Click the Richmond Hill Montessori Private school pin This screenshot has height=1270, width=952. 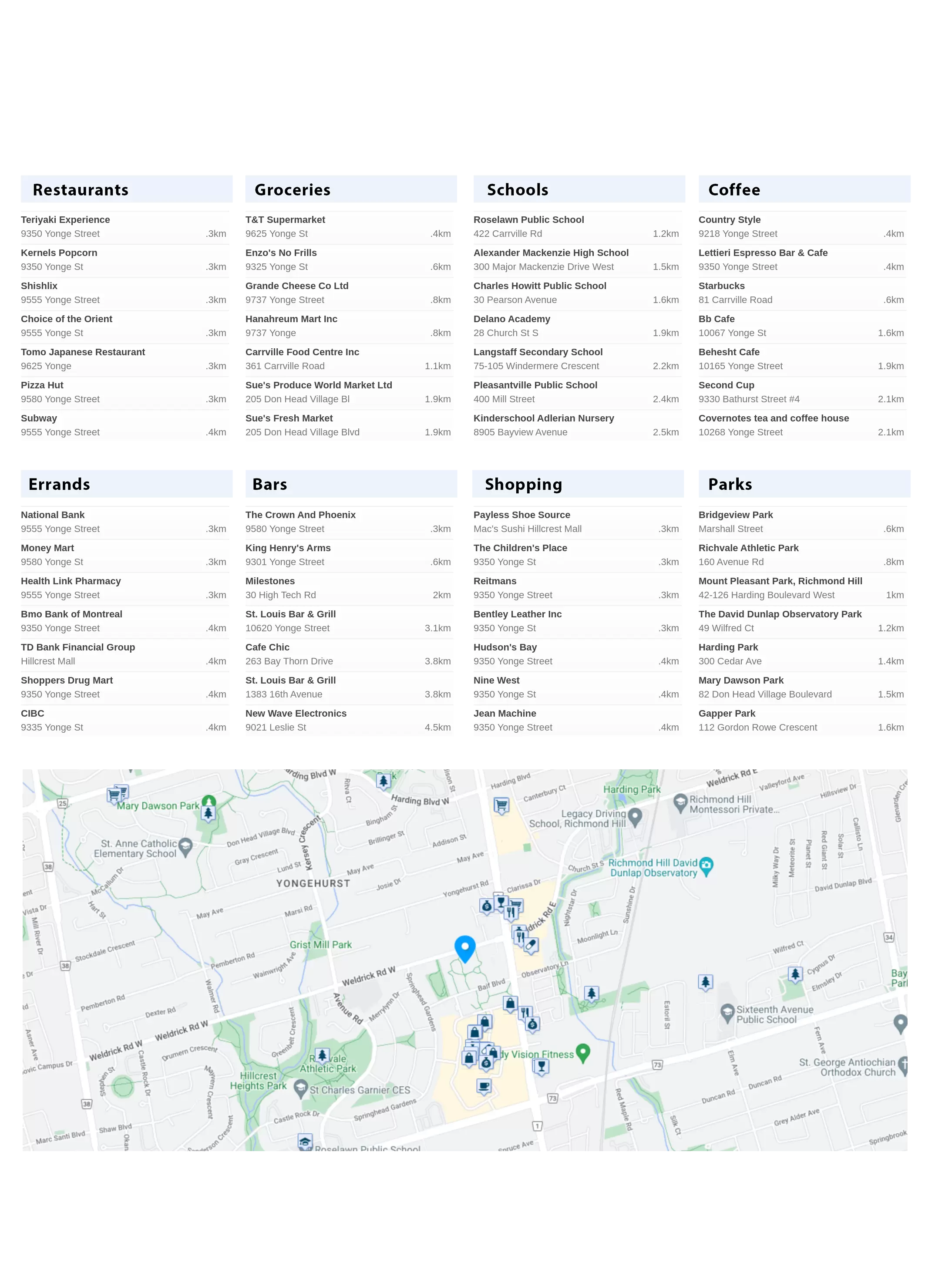click(680, 803)
